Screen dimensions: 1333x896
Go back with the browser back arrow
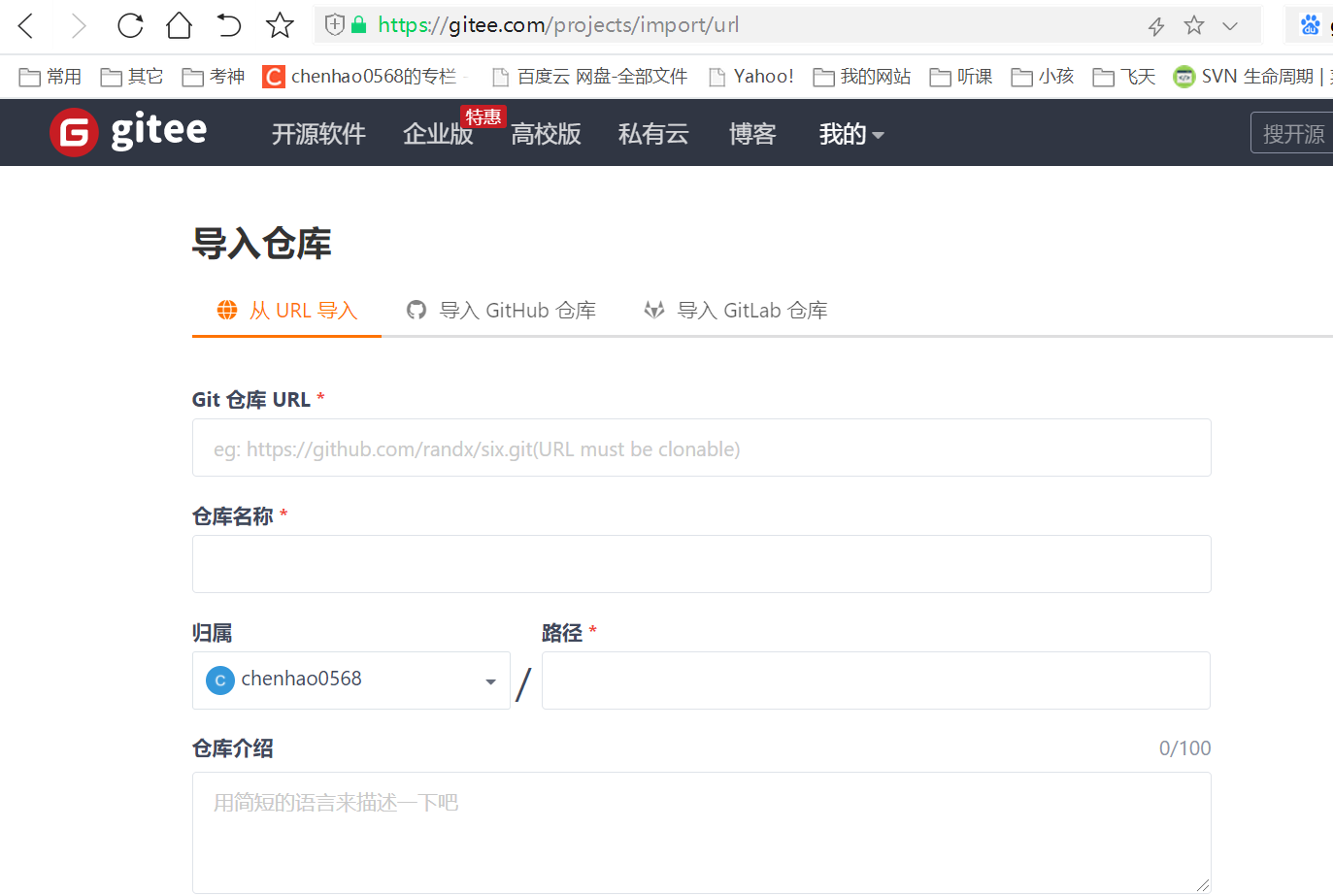click(26, 25)
